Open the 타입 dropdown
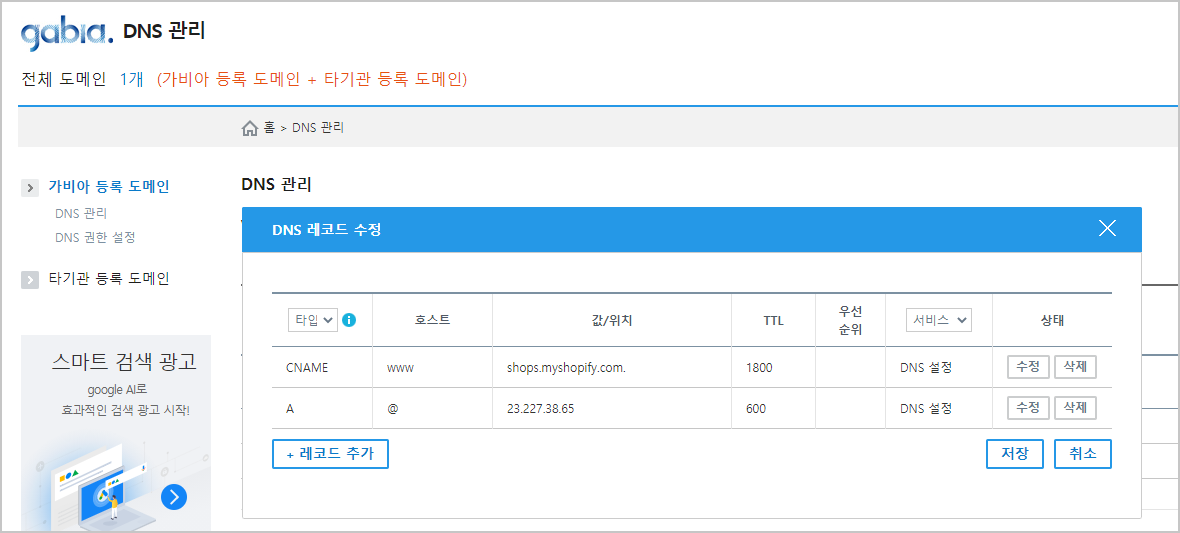This screenshot has width=1180, height=533. click(312, 320)
